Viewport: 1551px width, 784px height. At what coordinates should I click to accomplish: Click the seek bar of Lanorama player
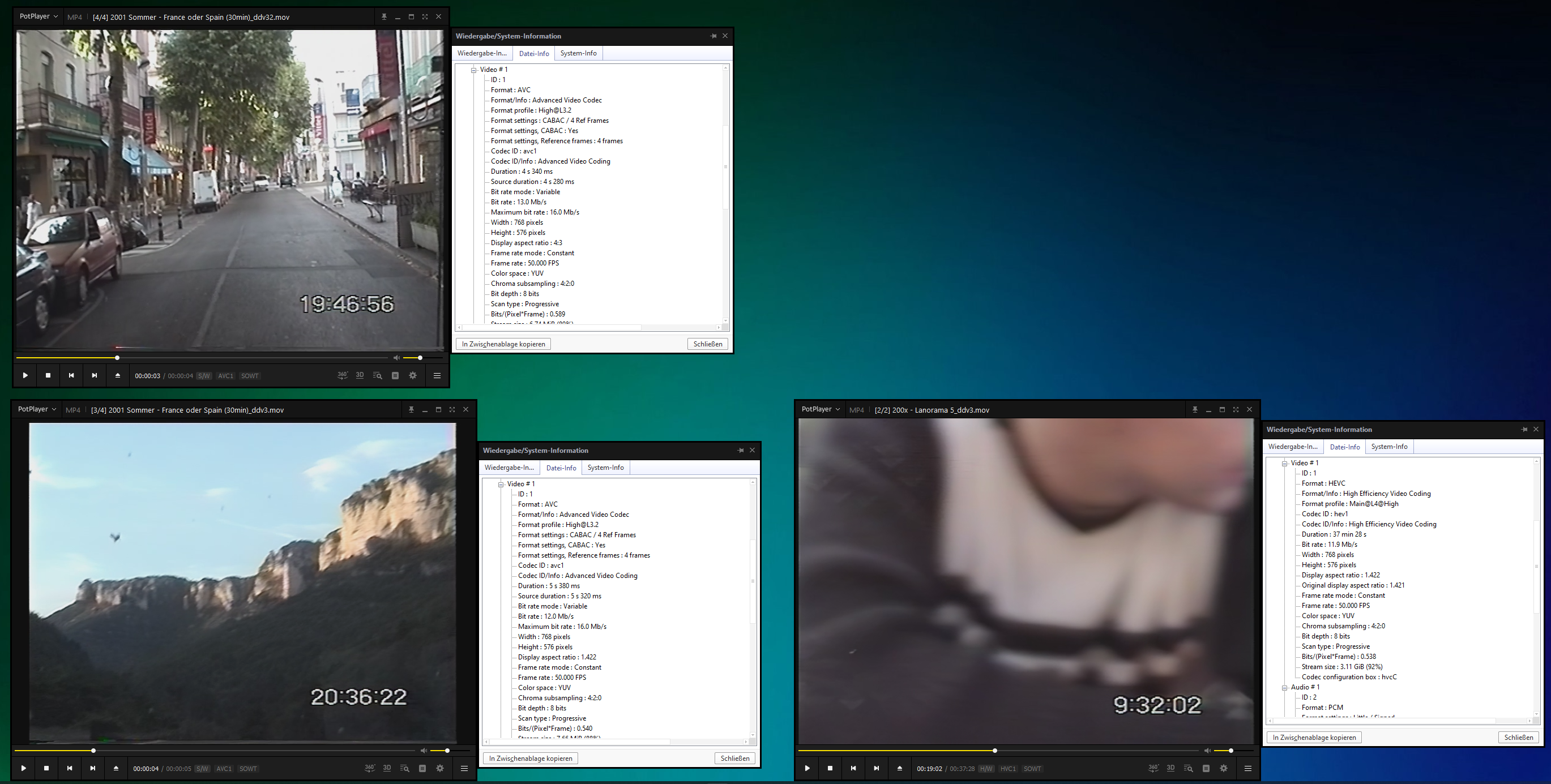coord(1084,751)
